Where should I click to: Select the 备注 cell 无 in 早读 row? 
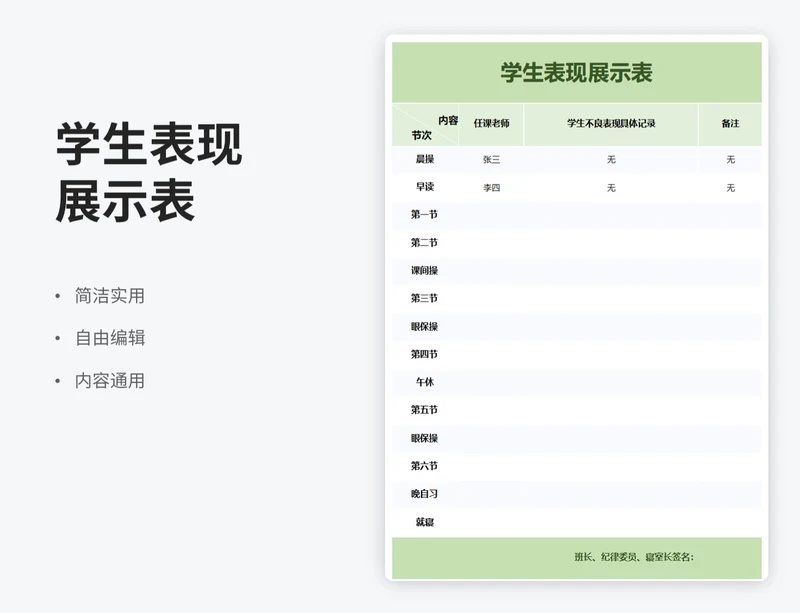pos(730,188)
